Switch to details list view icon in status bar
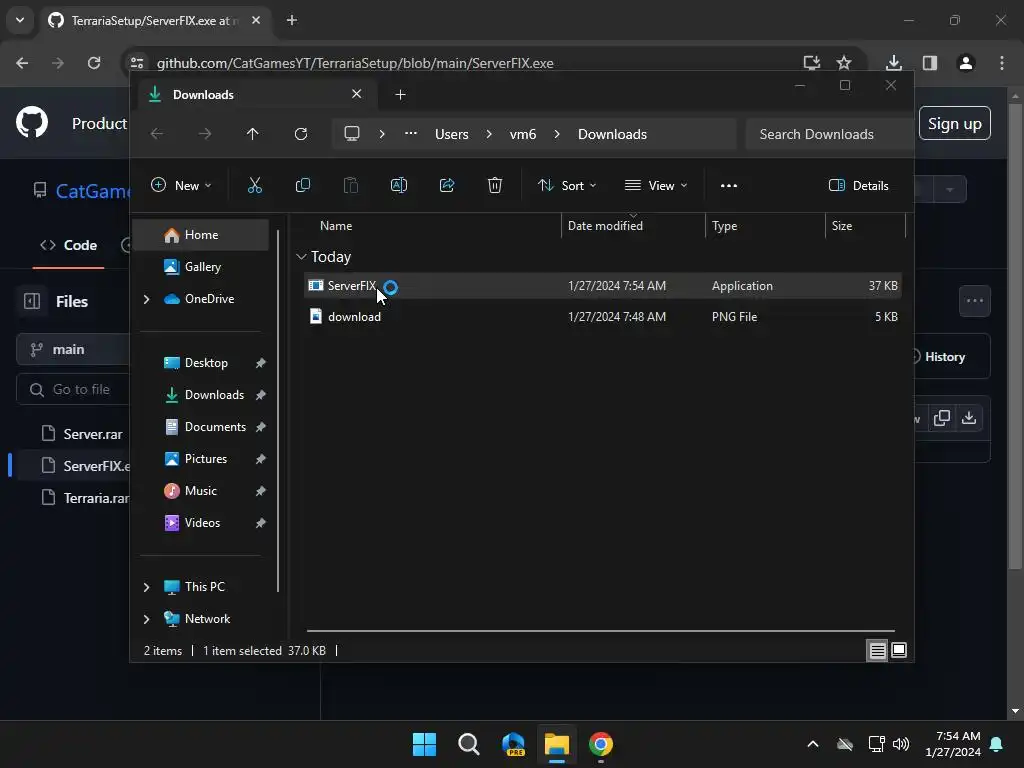The image size is (1024, 768). click(x=877, y=650)
